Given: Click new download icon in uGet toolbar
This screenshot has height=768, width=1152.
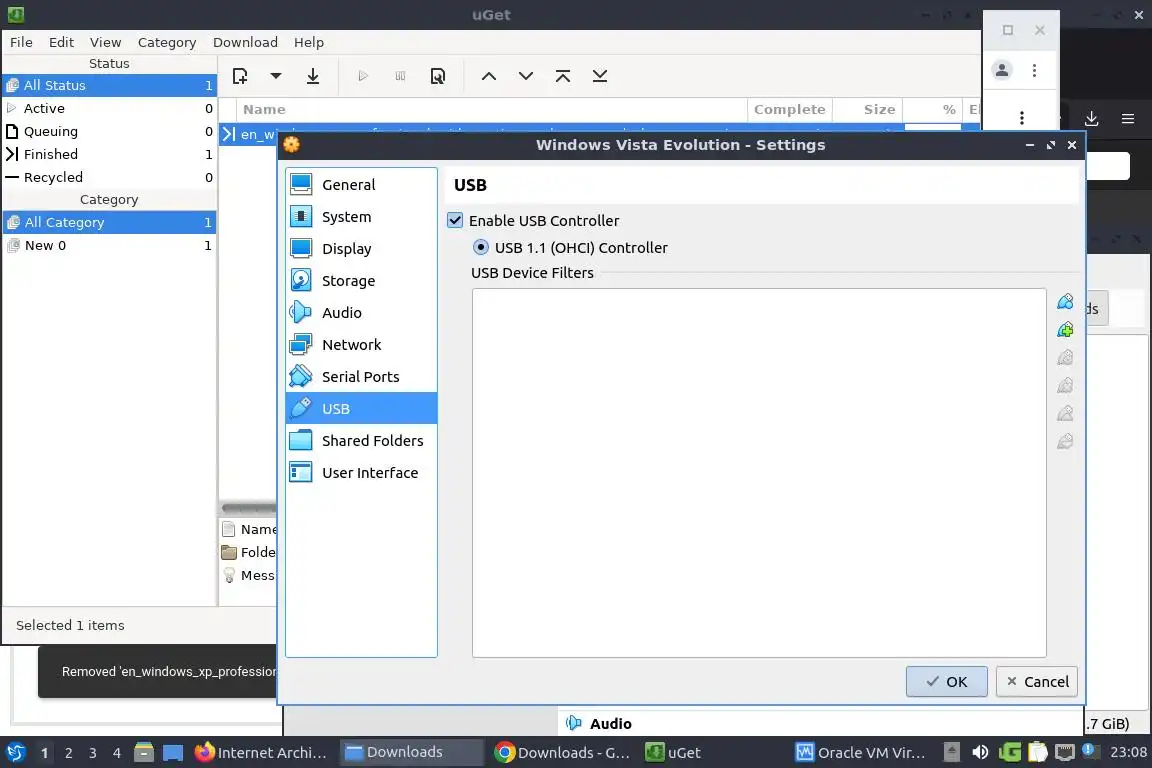Looking at the screenshot, I should point(240,76).
